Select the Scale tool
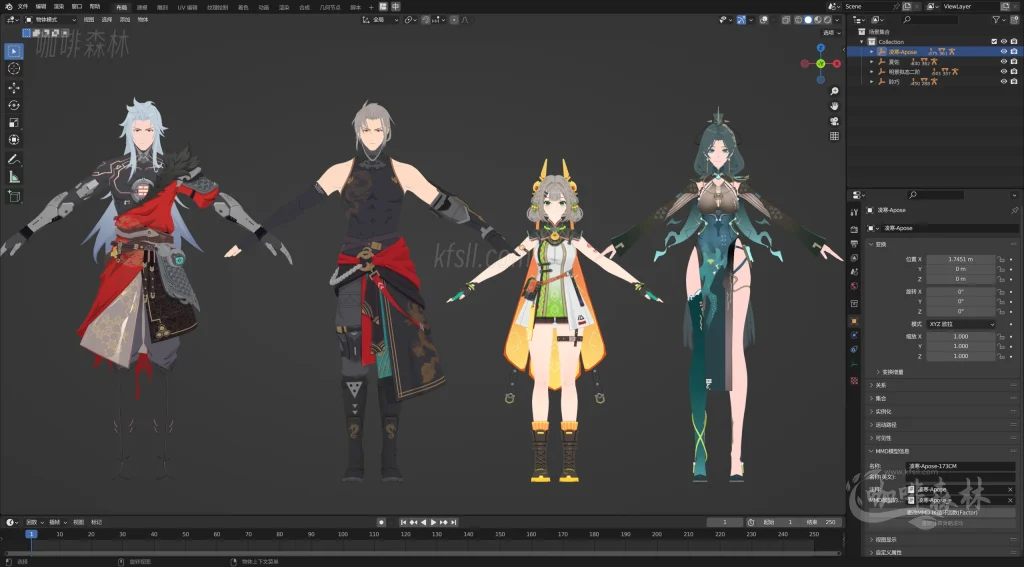 (x=14, y=123)
